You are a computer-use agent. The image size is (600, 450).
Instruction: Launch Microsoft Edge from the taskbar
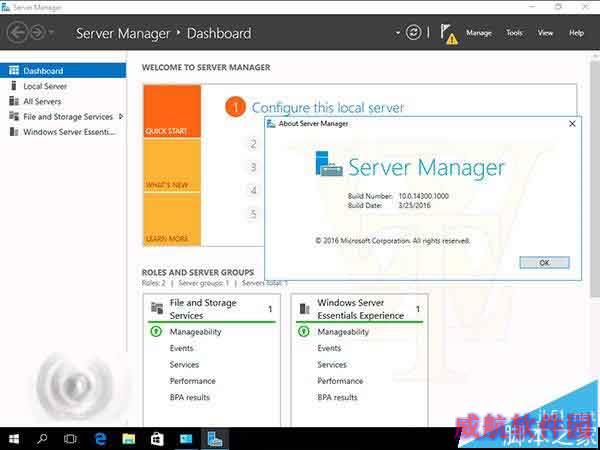click(x=100, y=439)
